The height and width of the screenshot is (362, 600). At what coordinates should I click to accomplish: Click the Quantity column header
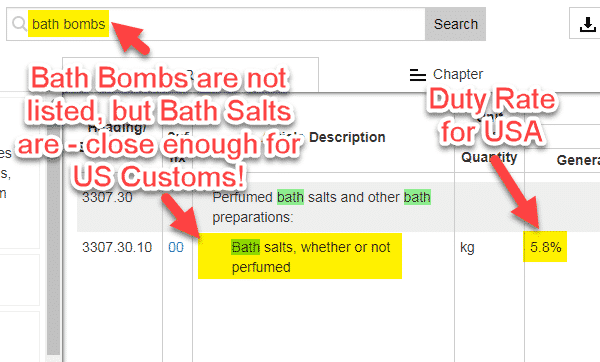489,157
